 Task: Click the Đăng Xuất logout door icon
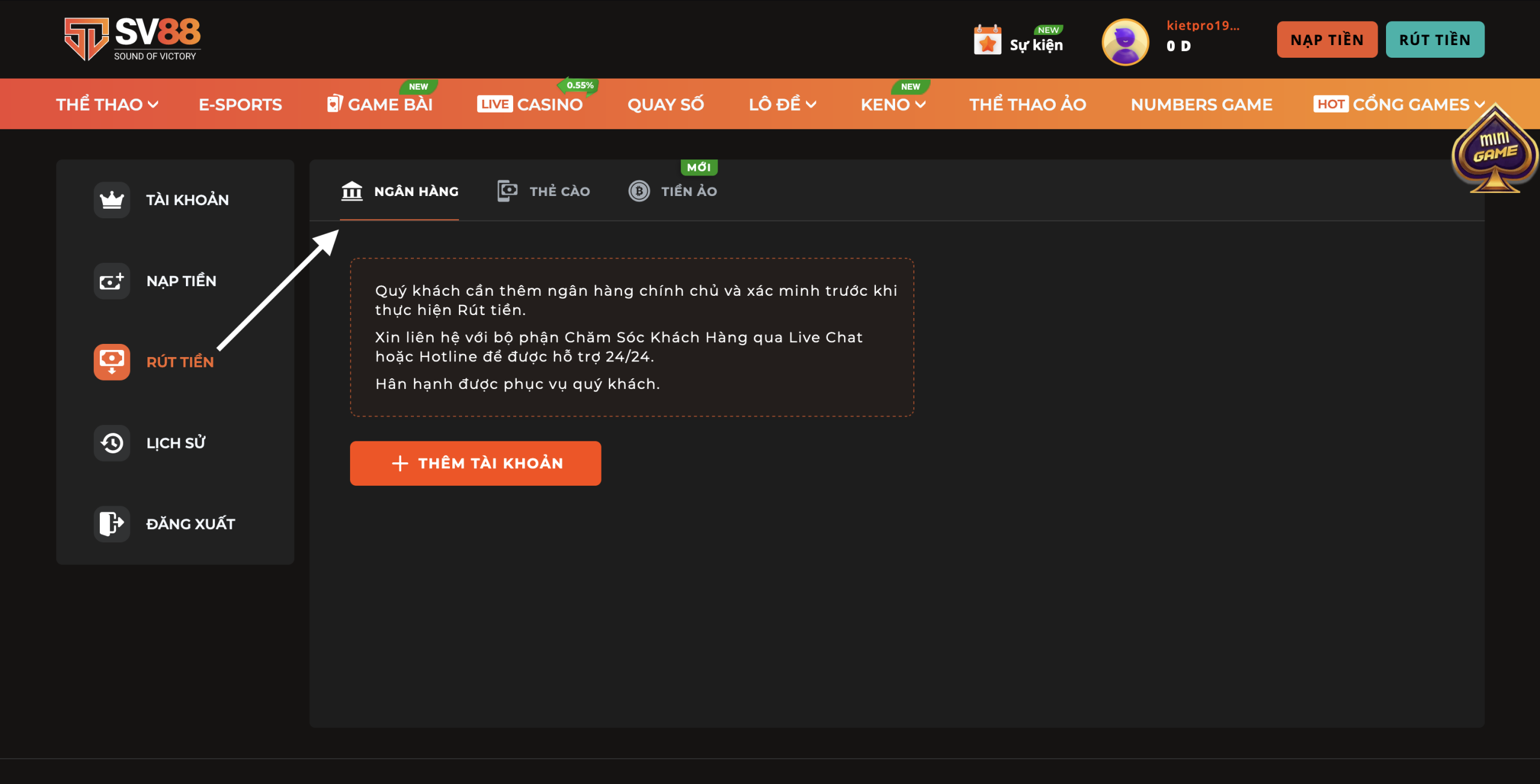point(112,524)
